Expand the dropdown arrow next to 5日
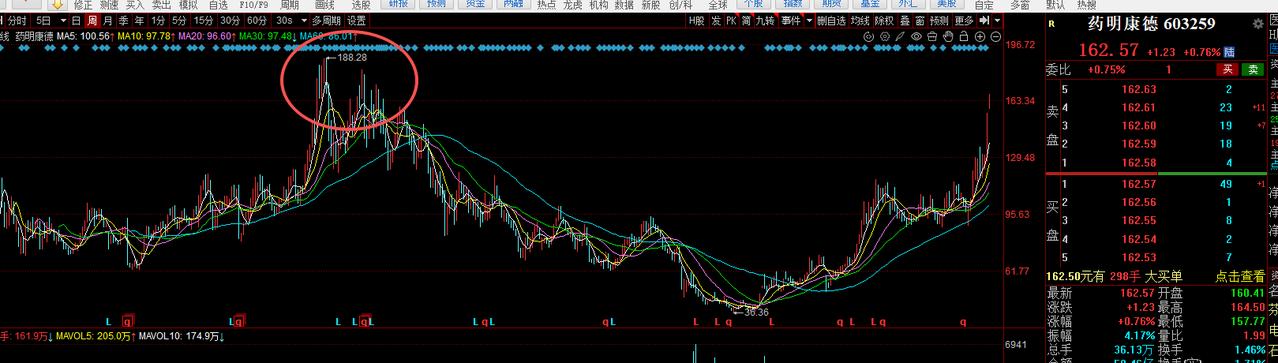Viewport: 1278px width, 363px height. tap(63, 20)
